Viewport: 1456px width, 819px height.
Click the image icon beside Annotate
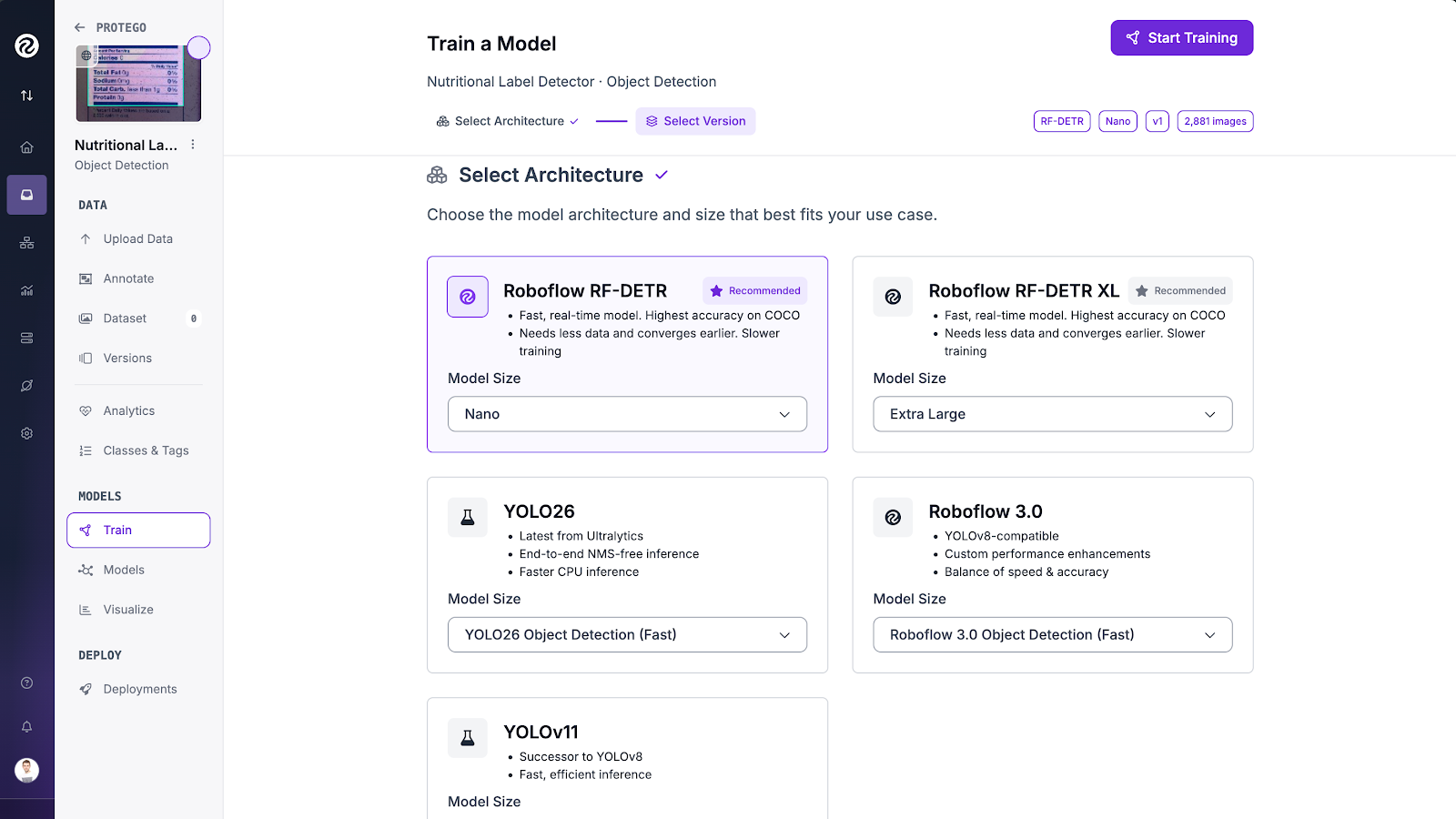(86, 278)
